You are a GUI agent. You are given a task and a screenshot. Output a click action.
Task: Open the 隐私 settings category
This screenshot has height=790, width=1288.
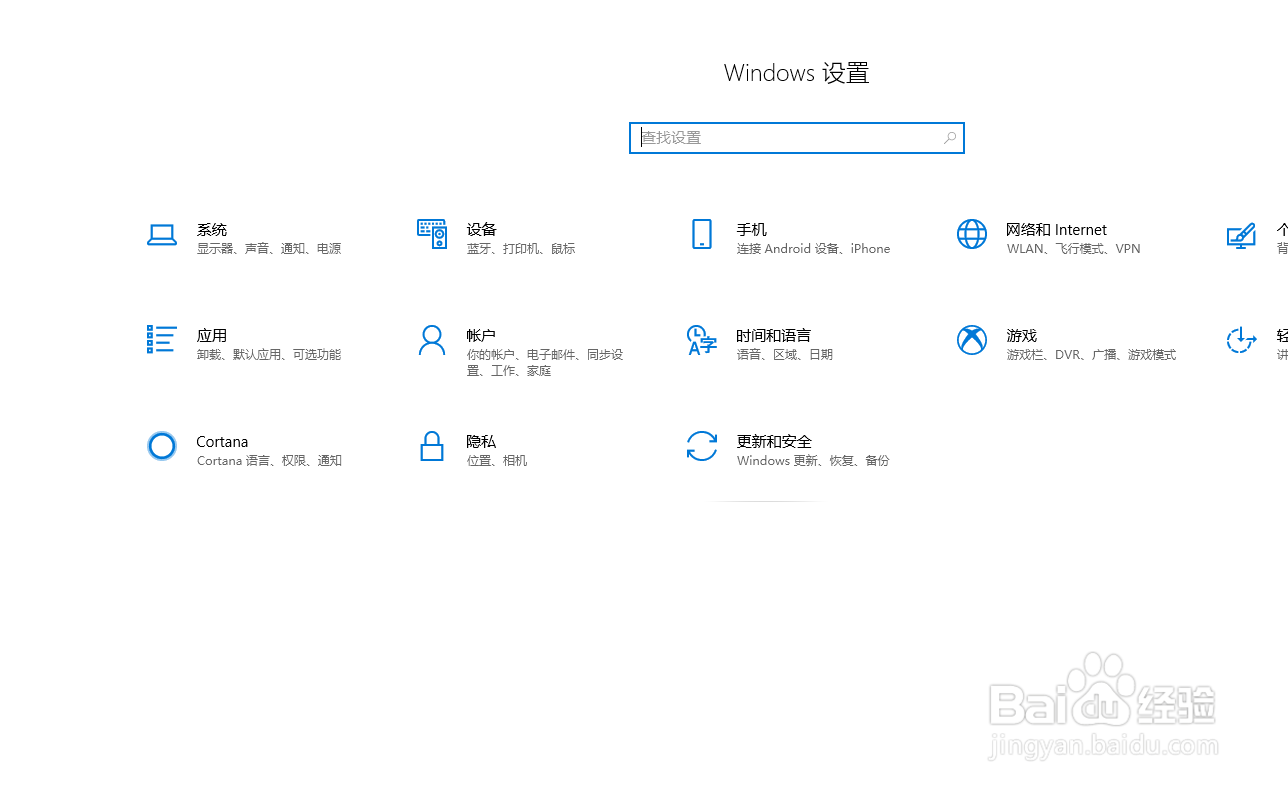[481, 442]
